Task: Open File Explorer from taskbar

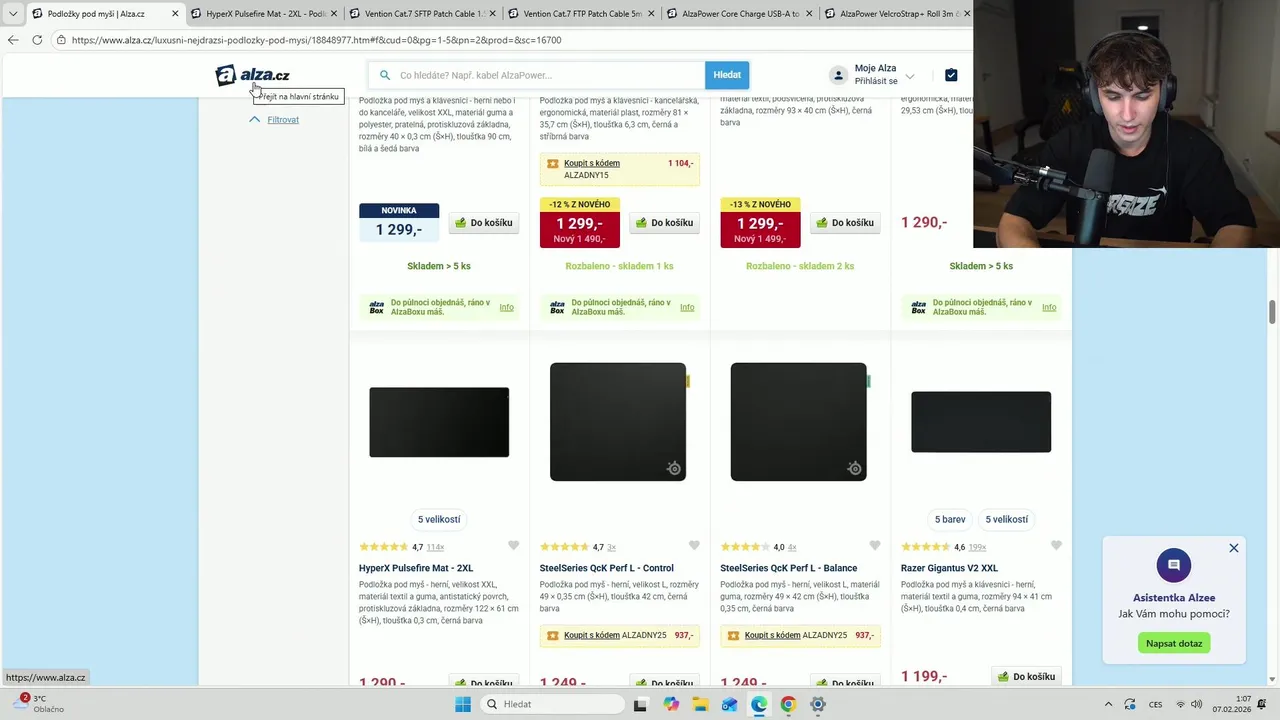Action: point(700,704)
